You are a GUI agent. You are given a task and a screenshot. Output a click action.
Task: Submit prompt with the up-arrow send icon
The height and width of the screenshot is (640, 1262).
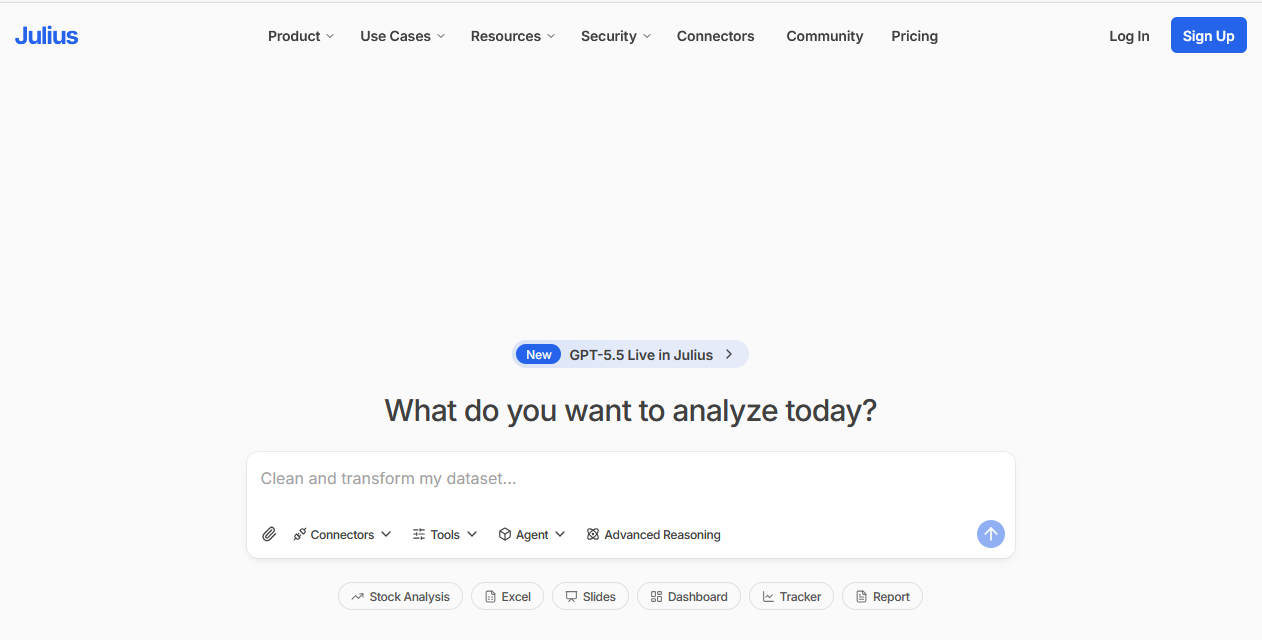tap(991, 534)
